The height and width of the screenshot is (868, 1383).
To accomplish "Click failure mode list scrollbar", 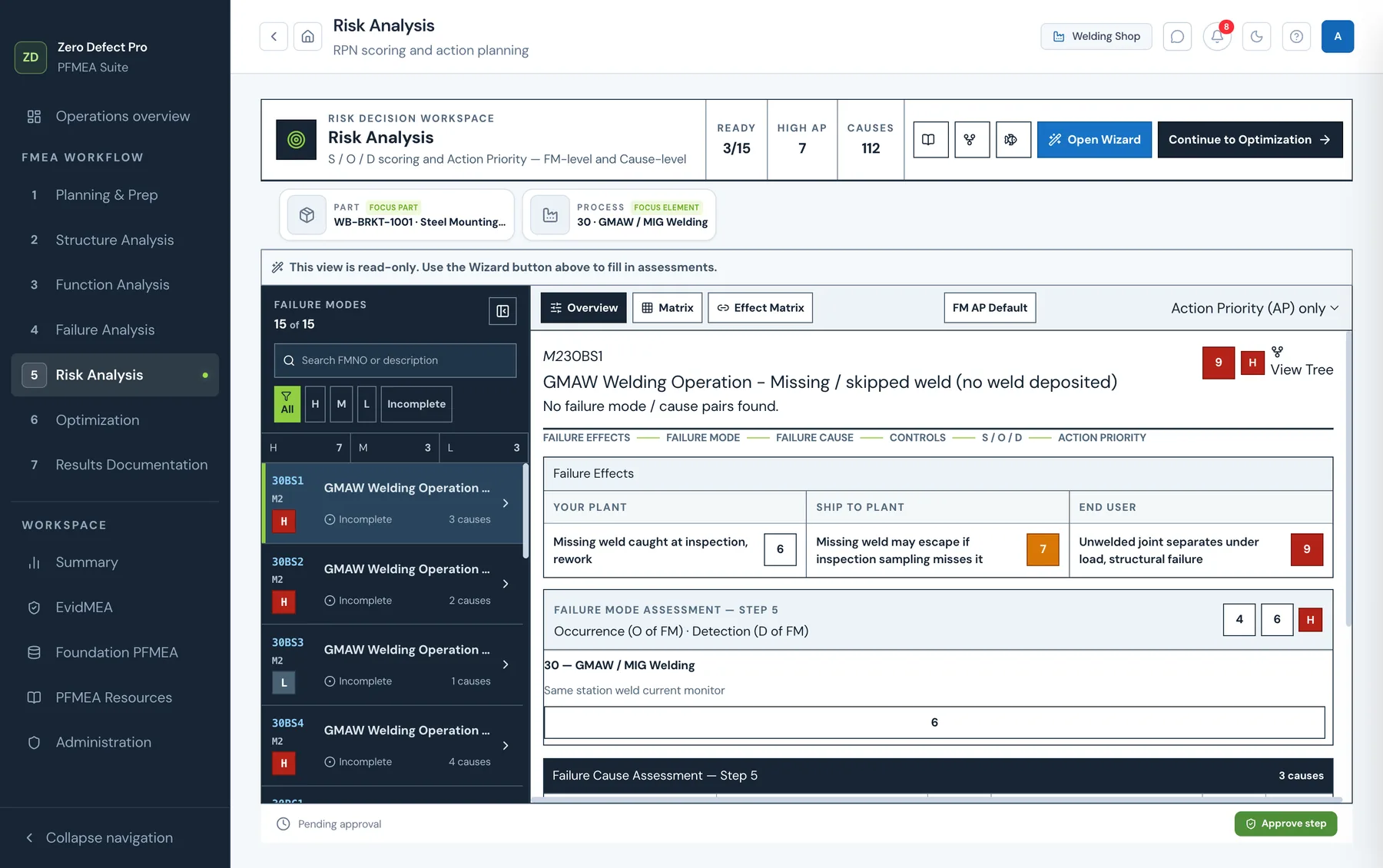I will [526, 511].
